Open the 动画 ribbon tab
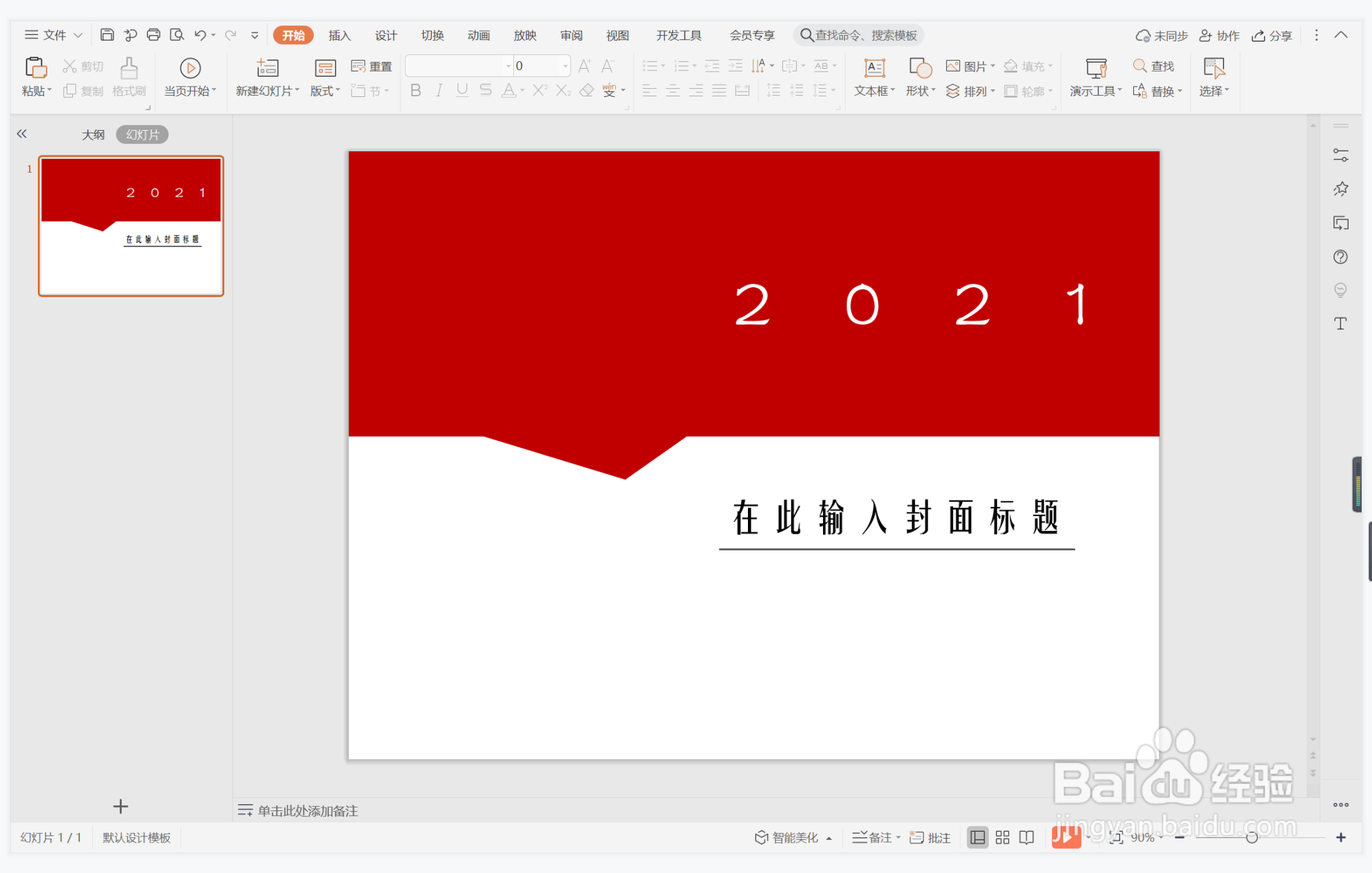This screenshot has height=873, width=1372. point(479,35)
